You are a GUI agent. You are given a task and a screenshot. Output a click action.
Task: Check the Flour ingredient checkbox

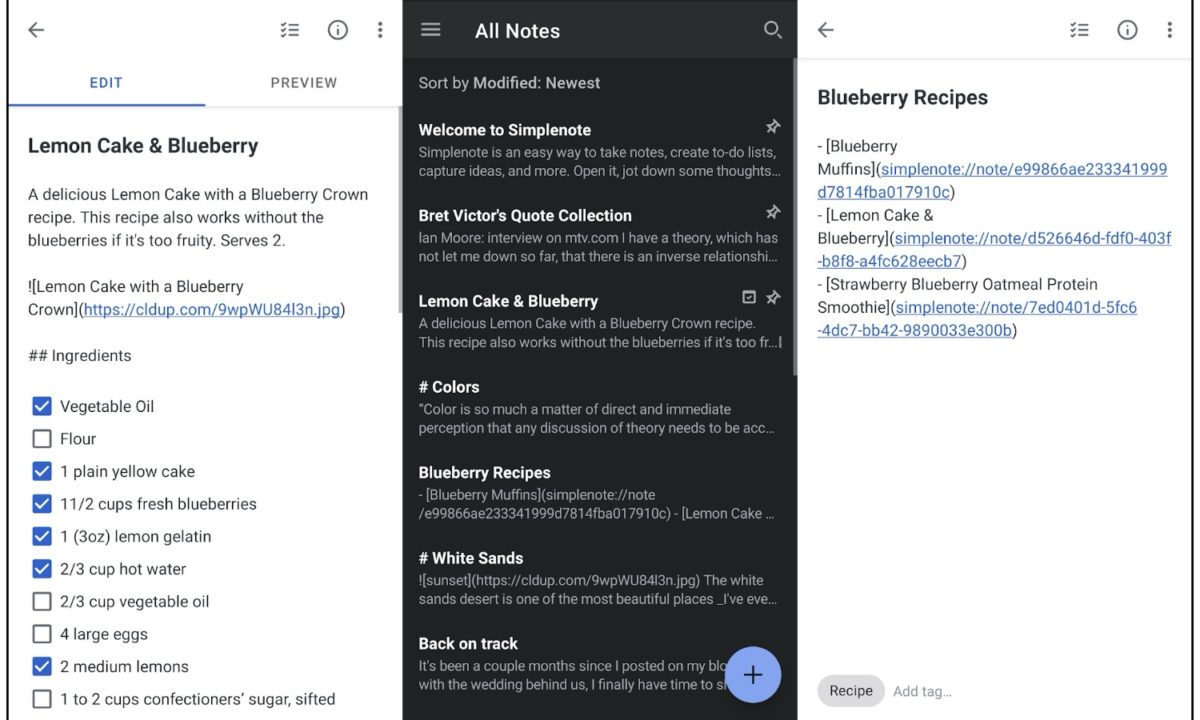40,438
